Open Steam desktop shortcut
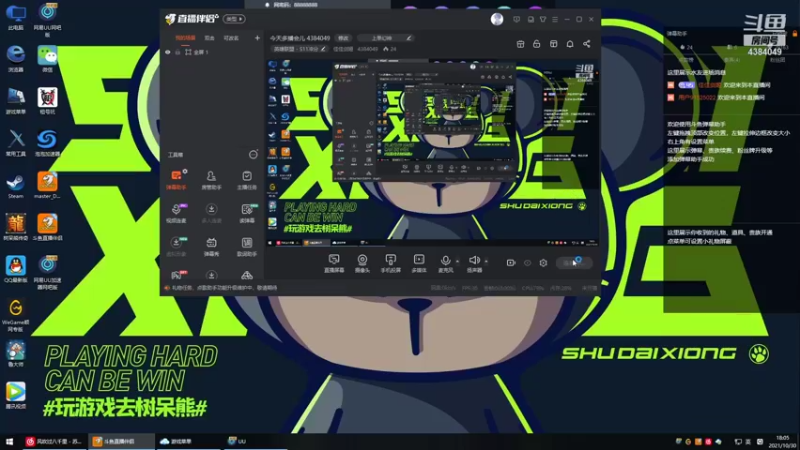Screen dimensions: 800x450 15,186
